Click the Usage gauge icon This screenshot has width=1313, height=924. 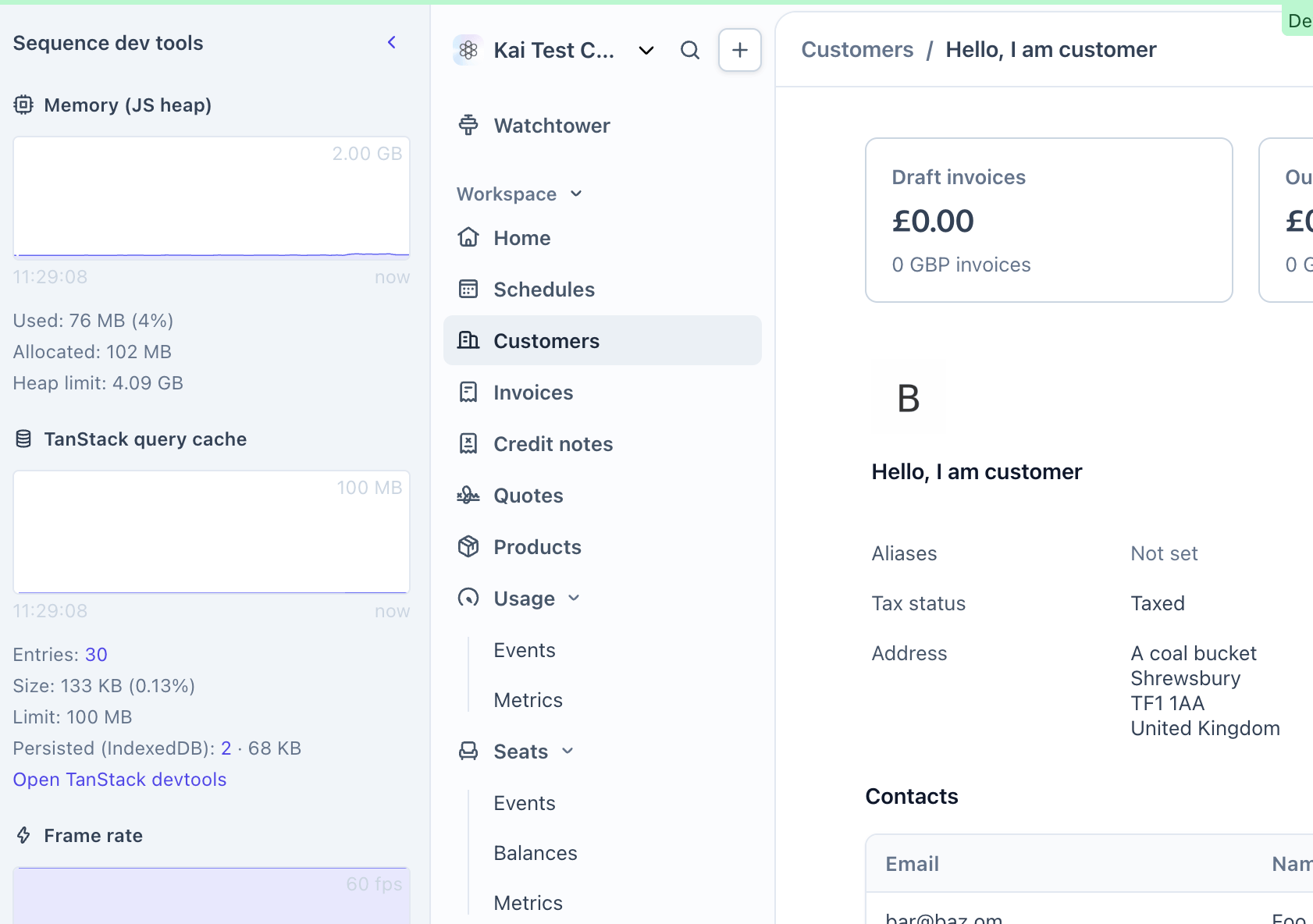click(x=468, y=598)
